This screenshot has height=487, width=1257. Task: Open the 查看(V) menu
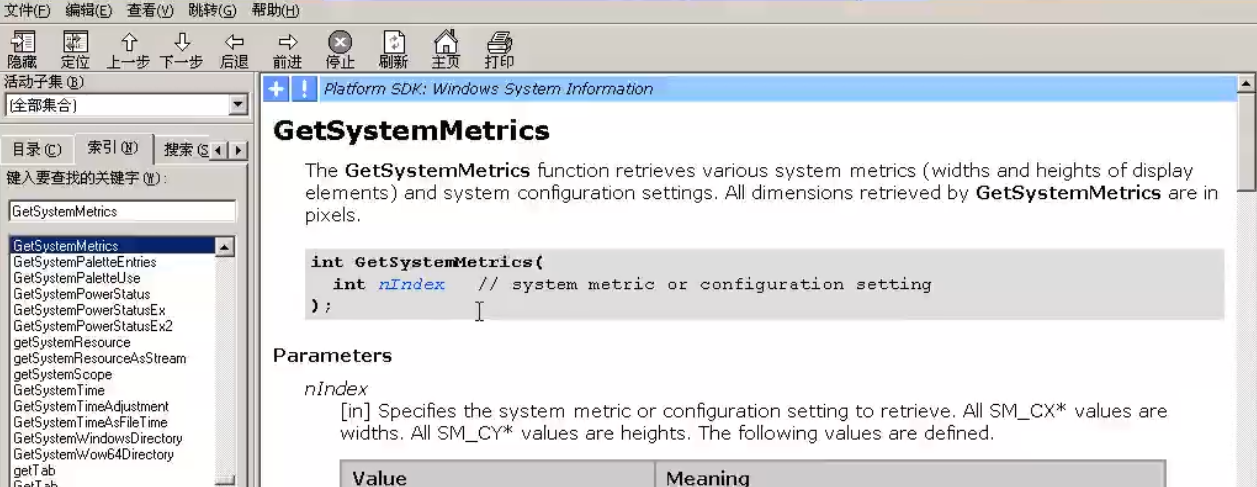[x=150, y=10]
